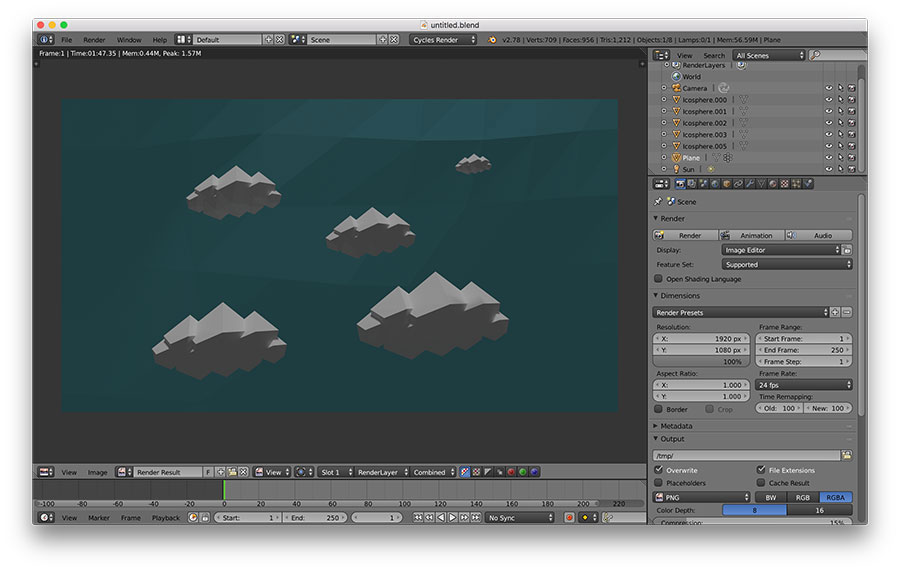Open the Render properties tab (camera icon)

pyautogui.click(x=680, y=184)
